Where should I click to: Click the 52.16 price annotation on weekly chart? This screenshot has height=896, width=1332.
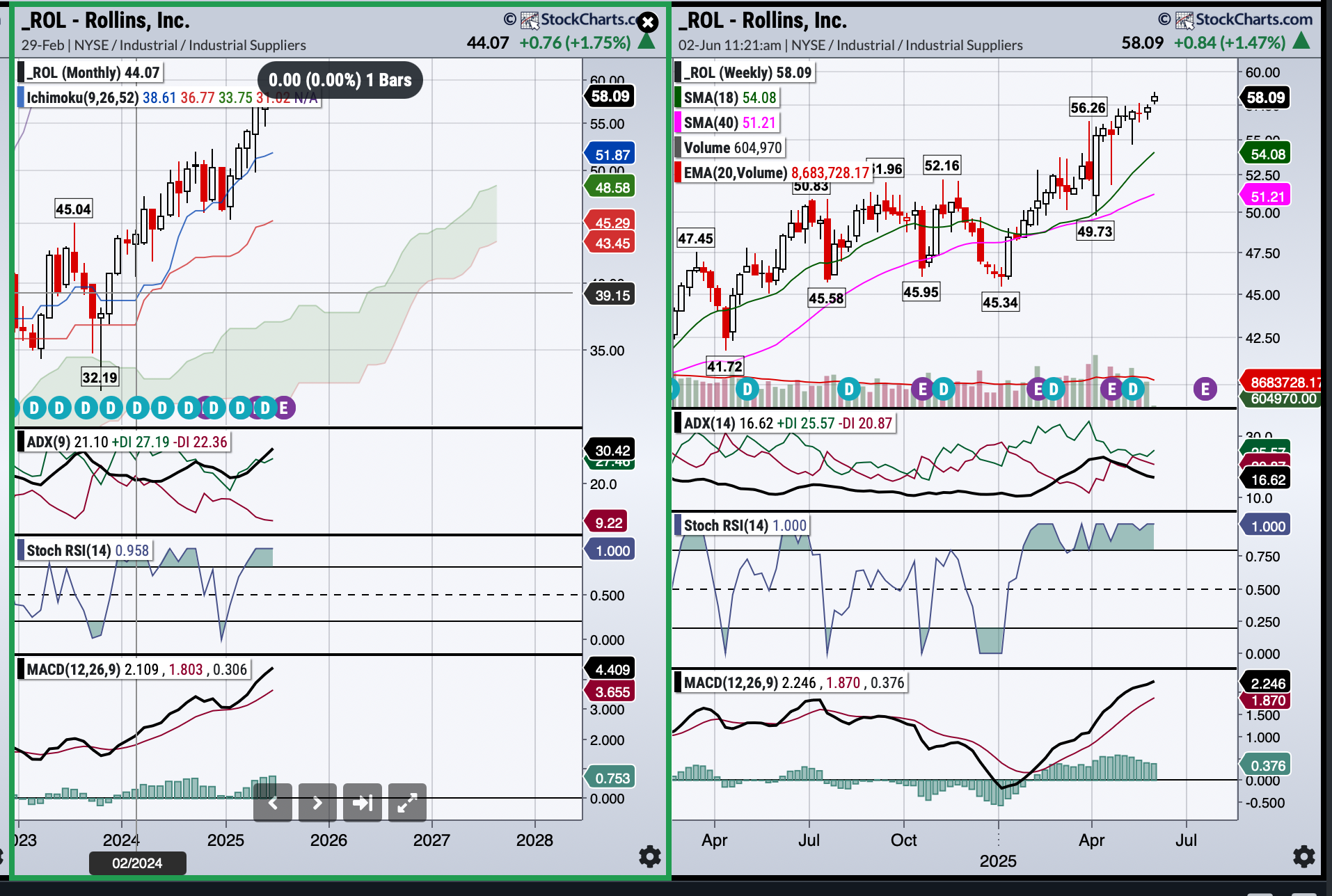[942, 165]
